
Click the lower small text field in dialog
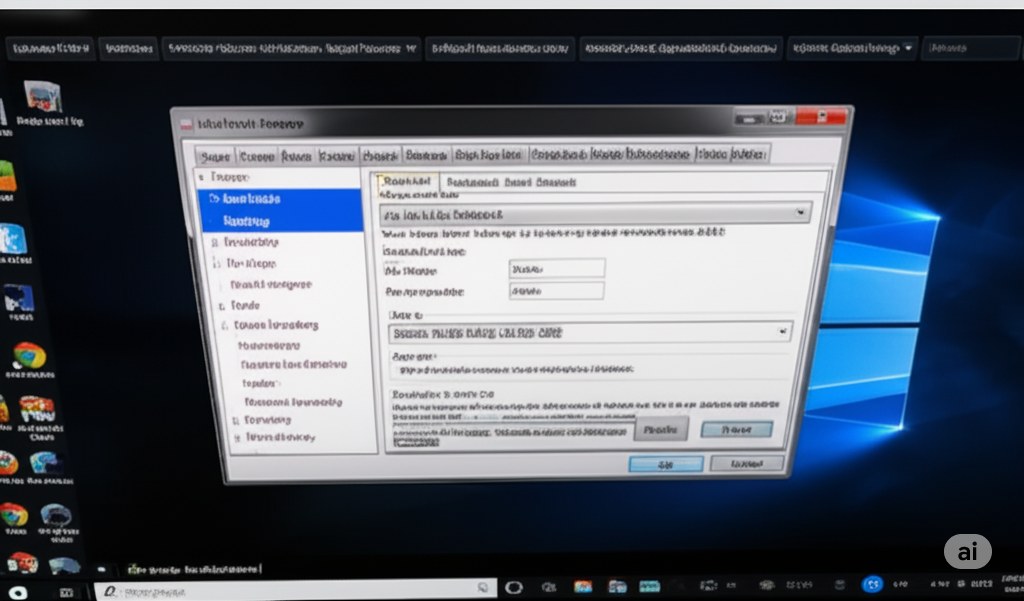(556, 291)
